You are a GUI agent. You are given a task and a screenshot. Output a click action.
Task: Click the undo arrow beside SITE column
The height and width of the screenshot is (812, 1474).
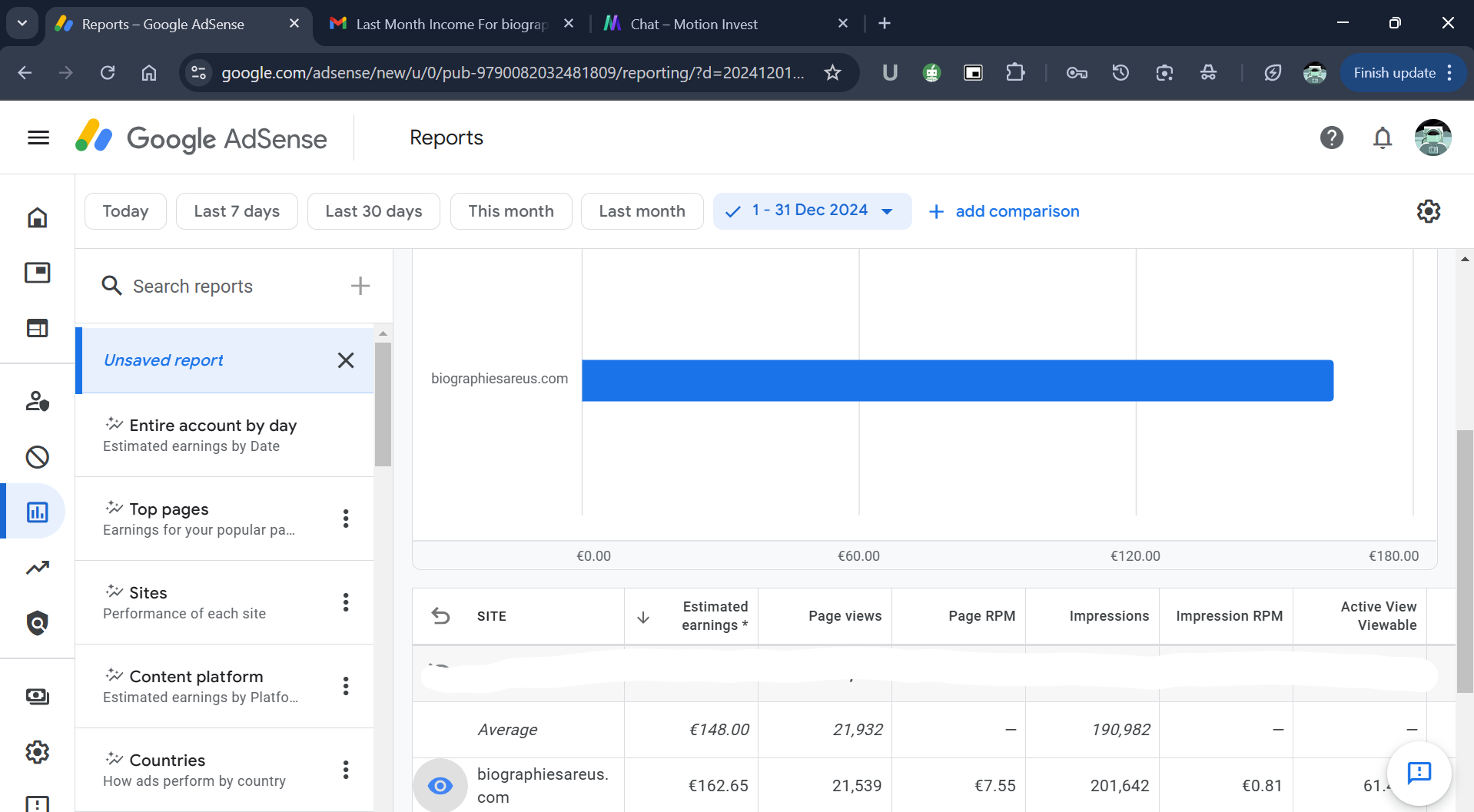[440, 616]
